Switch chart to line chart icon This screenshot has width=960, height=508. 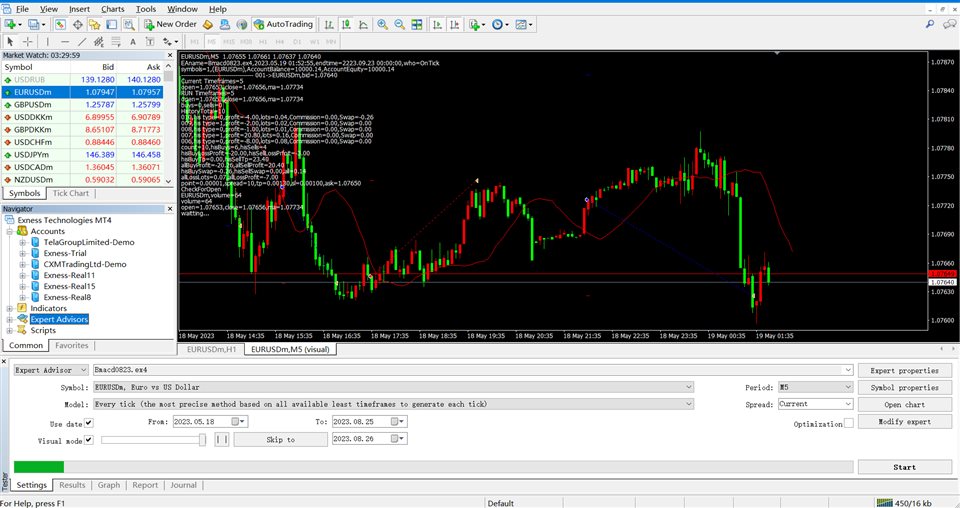pyautogui.click(x=363, y=24)
